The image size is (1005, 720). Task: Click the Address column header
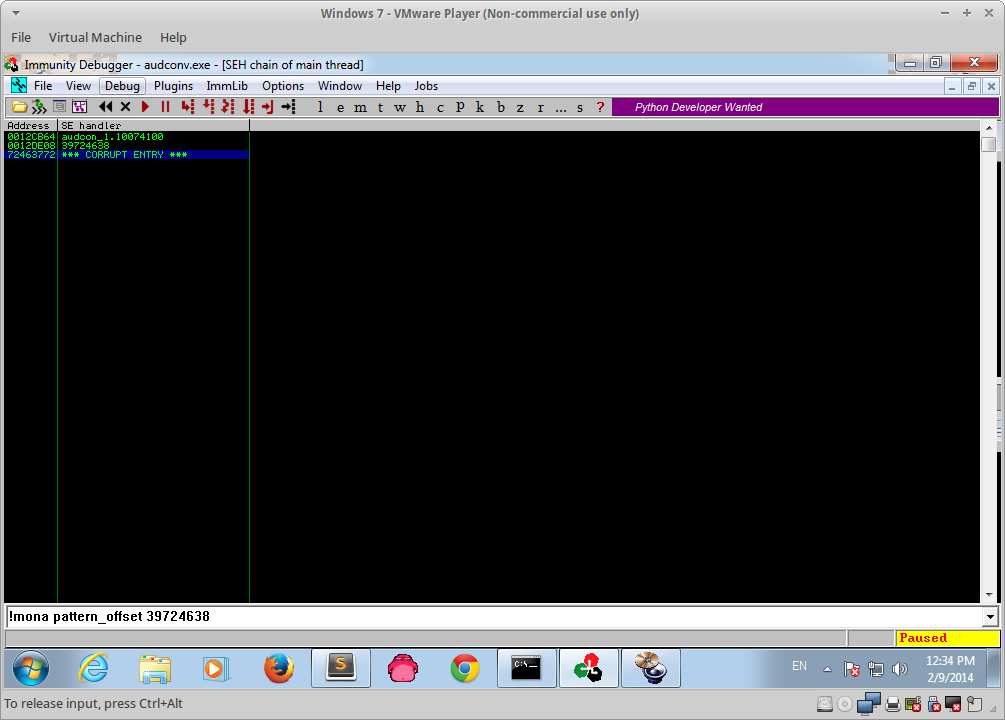click(x=31, y=126)
